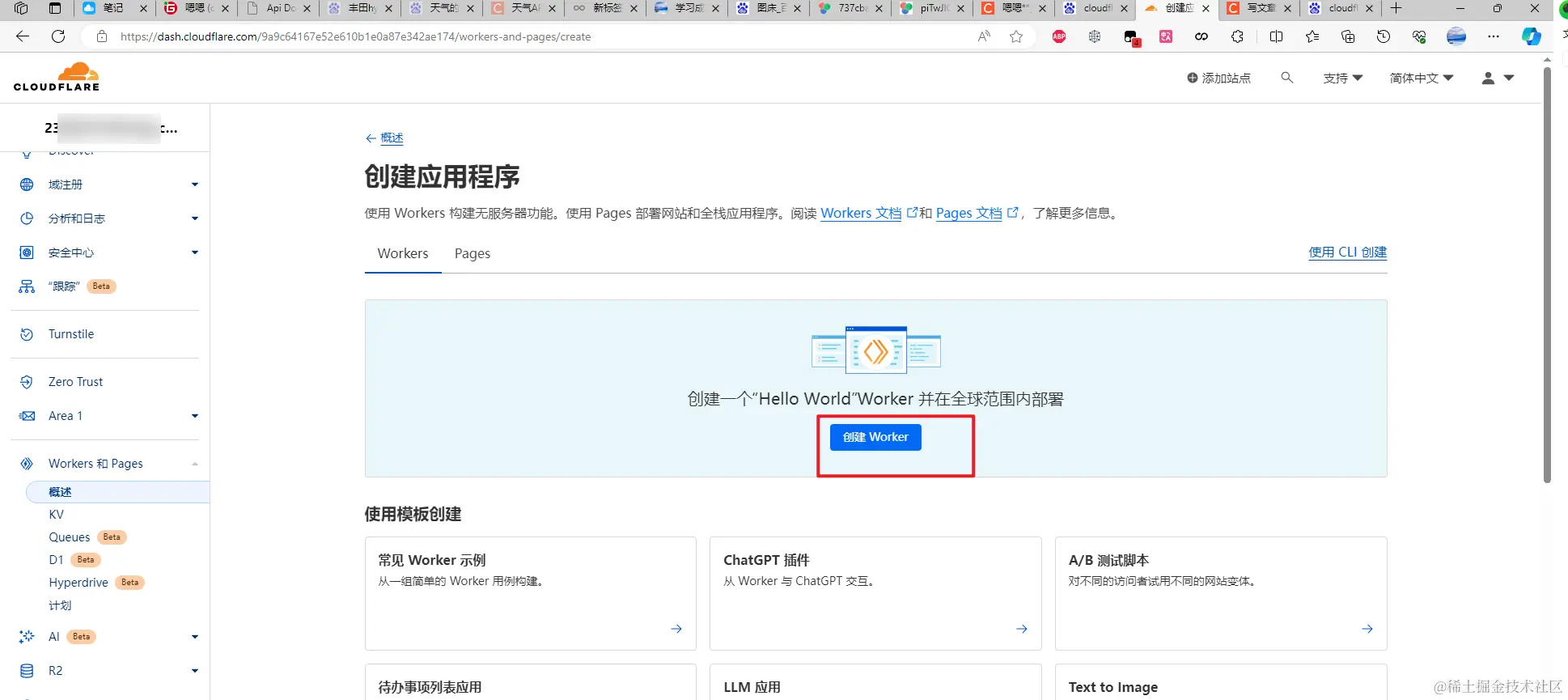Switch to the Workers tab
Image resolution: width=1568 pixels, height=700 pixels.
click(x=403, y=253)
